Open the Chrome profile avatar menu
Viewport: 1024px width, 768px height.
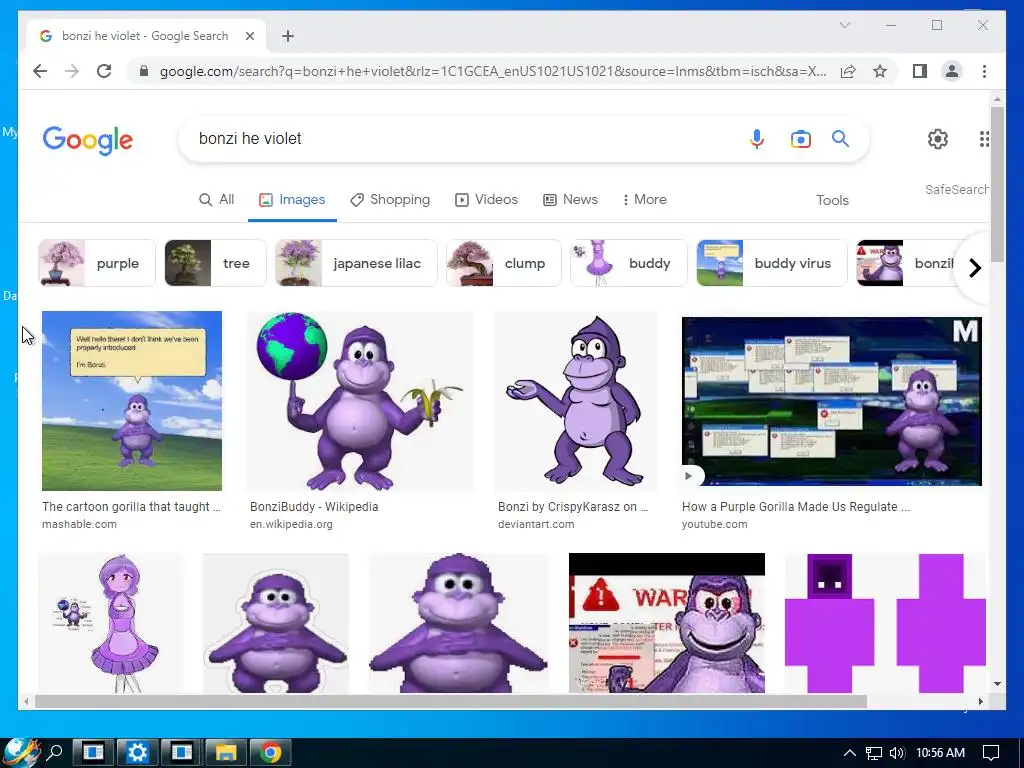[x=952, y=71]
